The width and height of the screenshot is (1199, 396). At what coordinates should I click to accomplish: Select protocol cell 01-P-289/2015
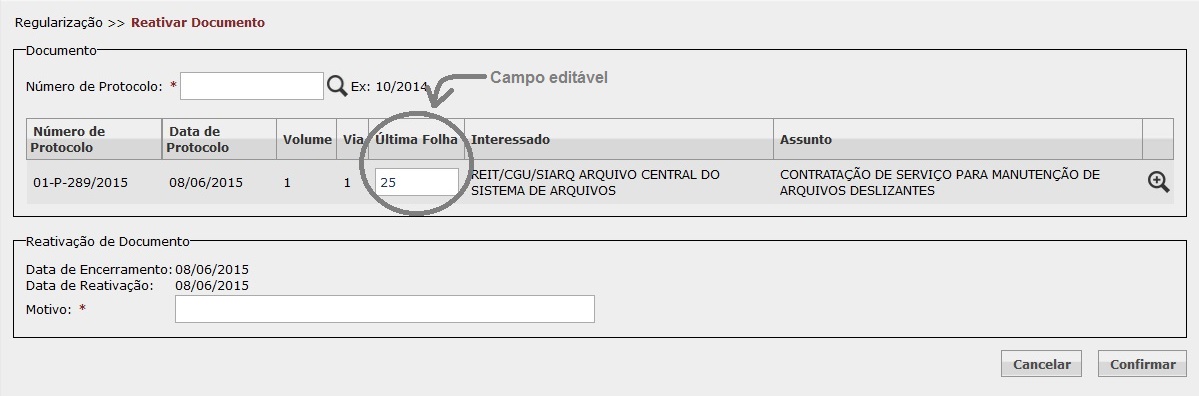tap(80, 183)
